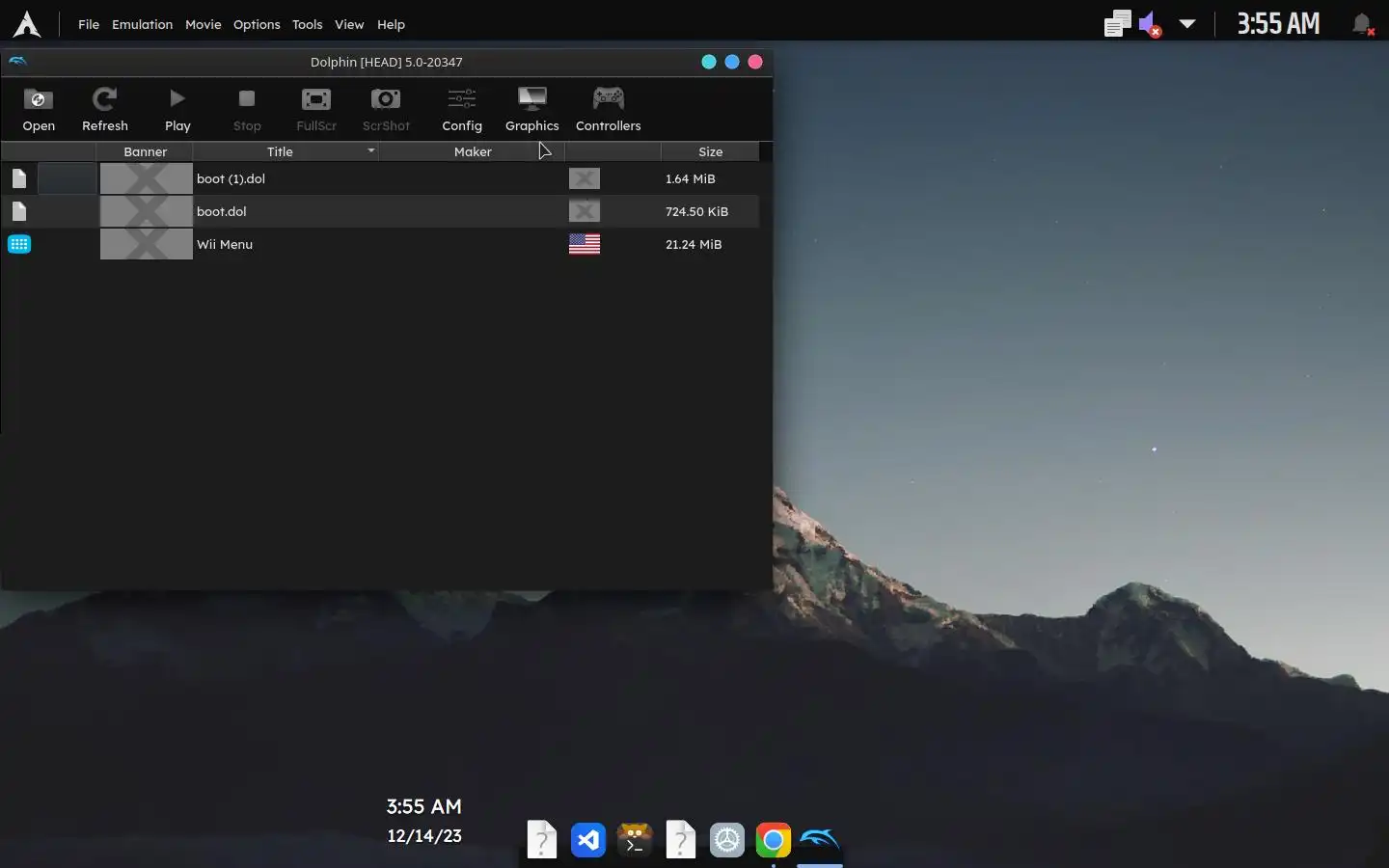Open the clipboard tray icon
The image size is (1389, 868).
point(1117,23)
